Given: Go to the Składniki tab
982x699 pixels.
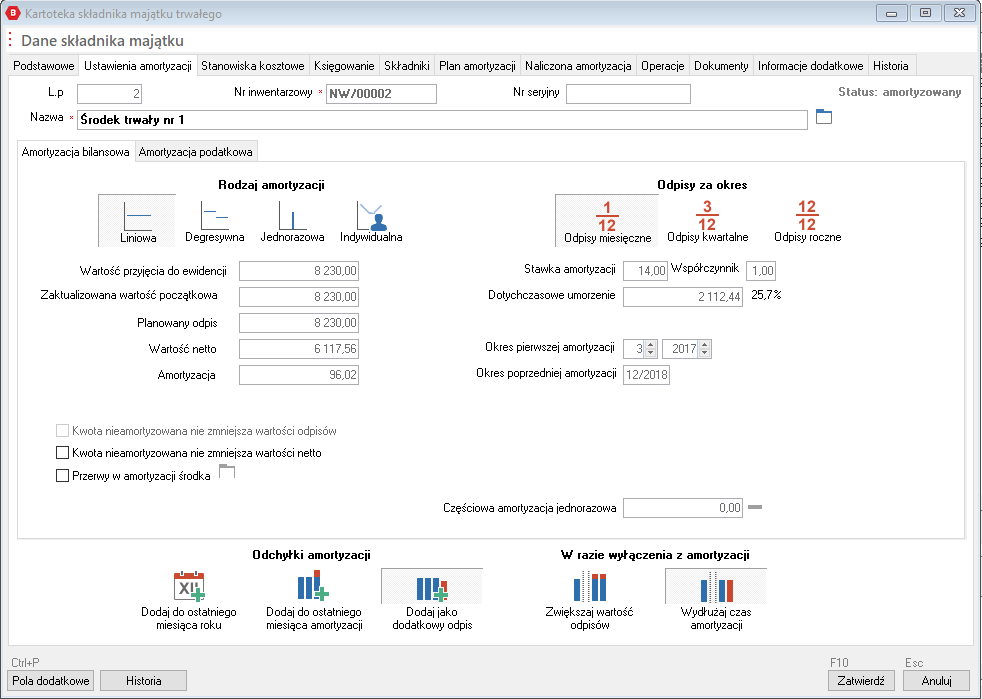Looking at the screenshot, I should tap(407, 66).
